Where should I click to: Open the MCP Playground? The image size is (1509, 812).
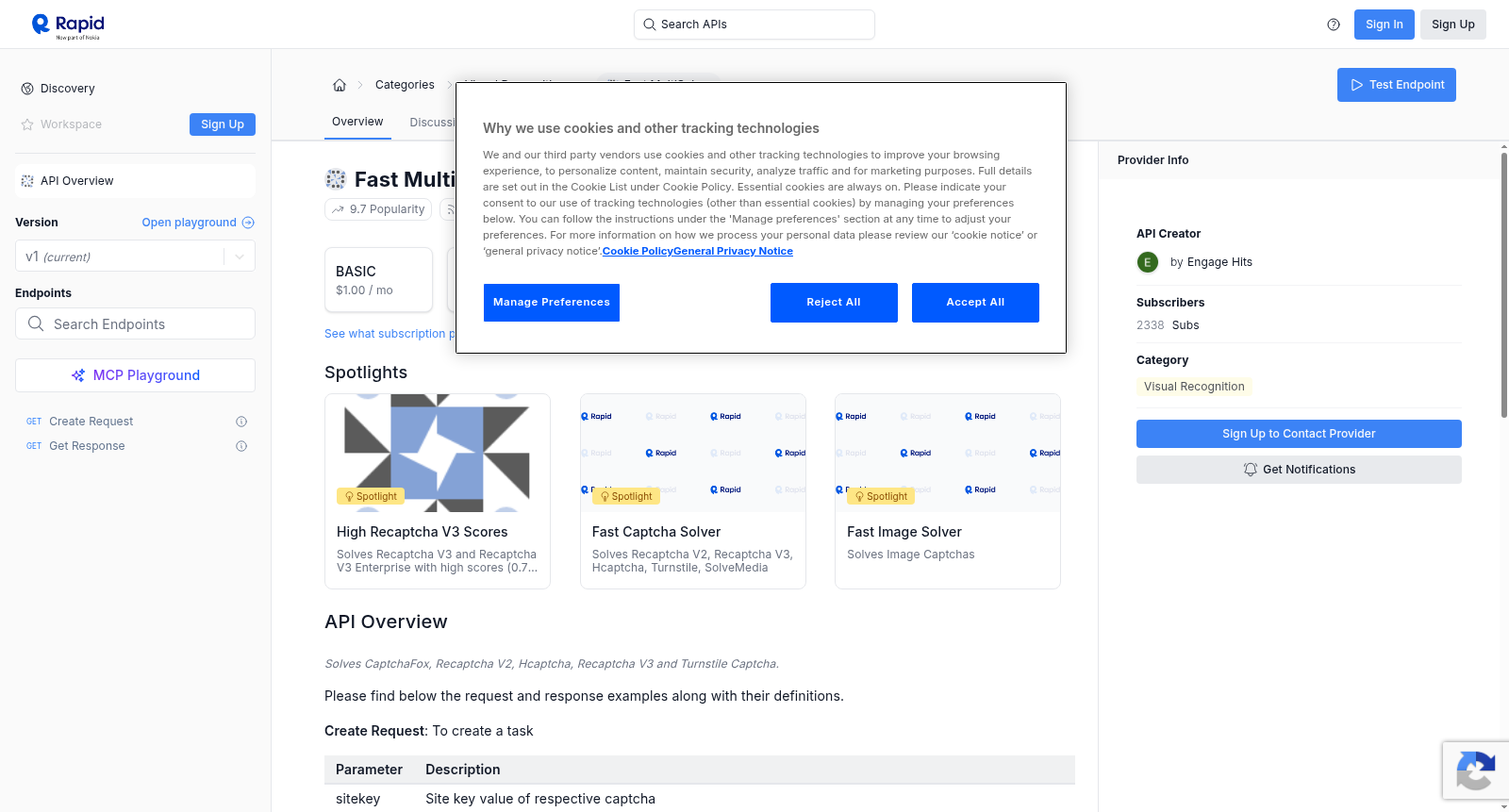coord(135,375)
